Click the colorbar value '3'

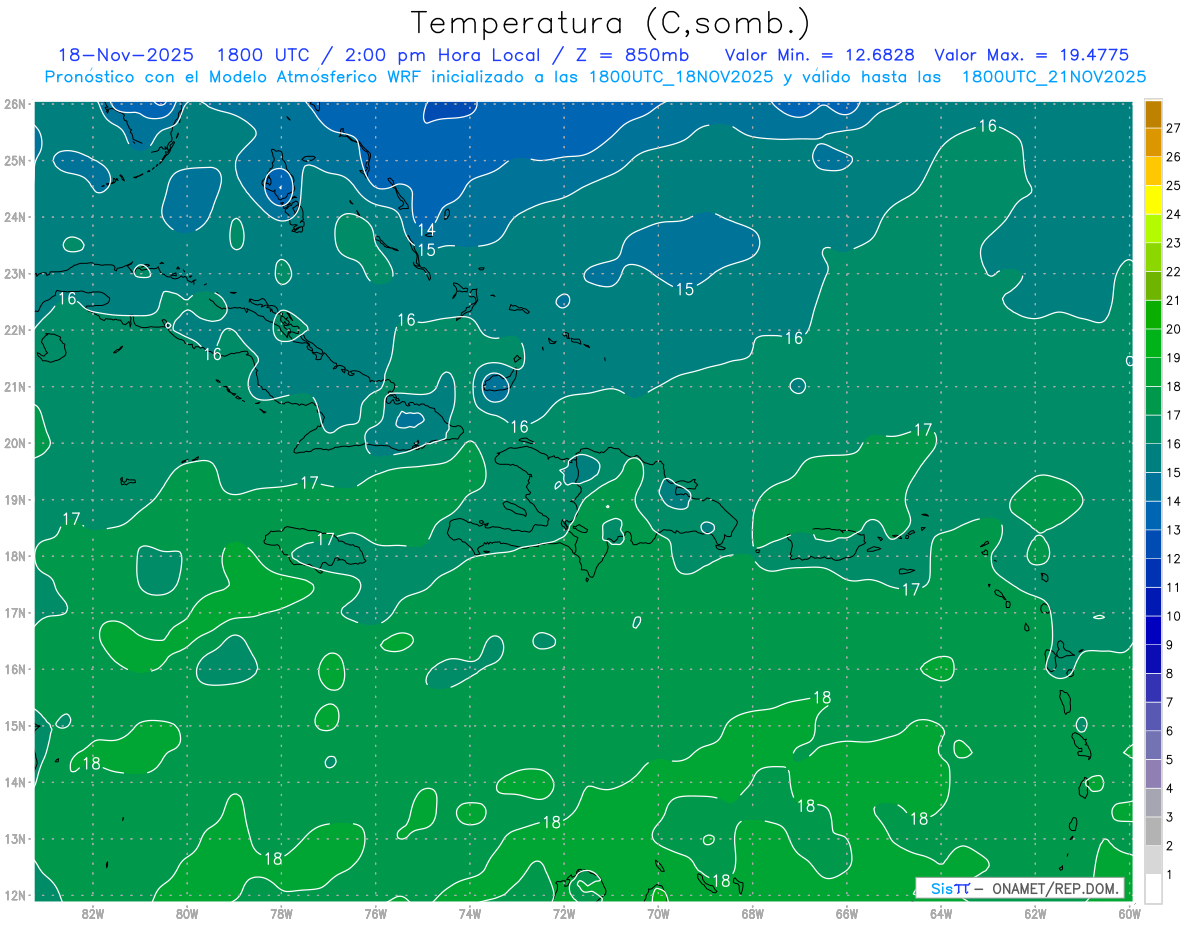coord(1169,818)
